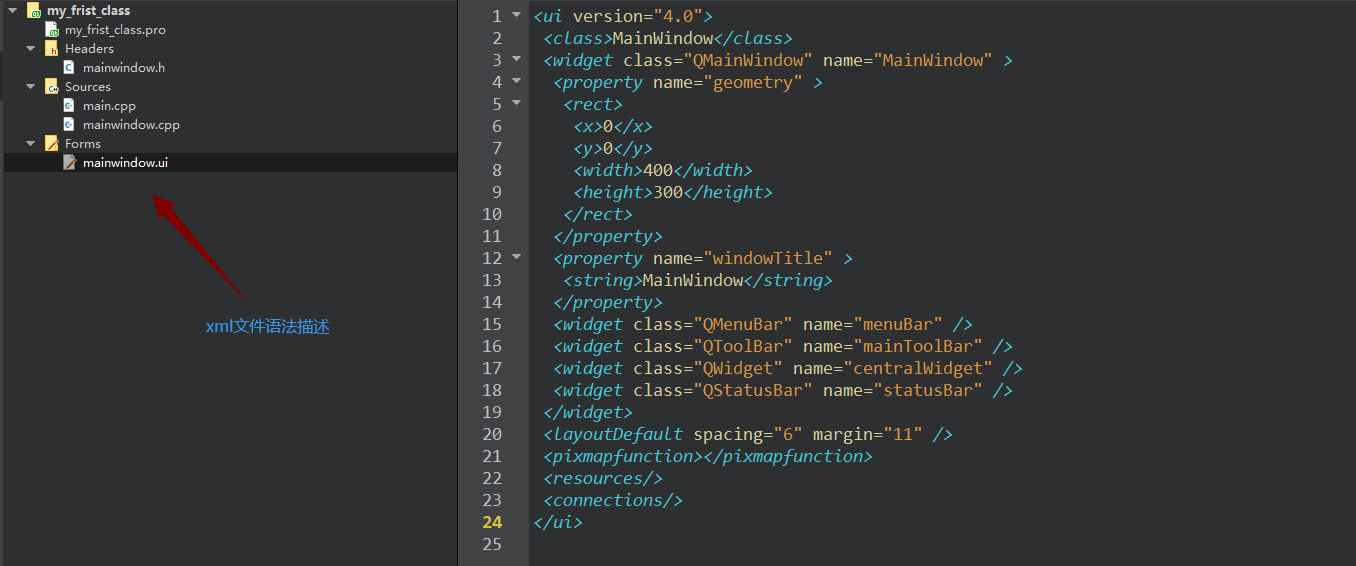The image size is (1356, 566).
Task: Select main.cpp in the project tree
Action: (x=109, y=106)
